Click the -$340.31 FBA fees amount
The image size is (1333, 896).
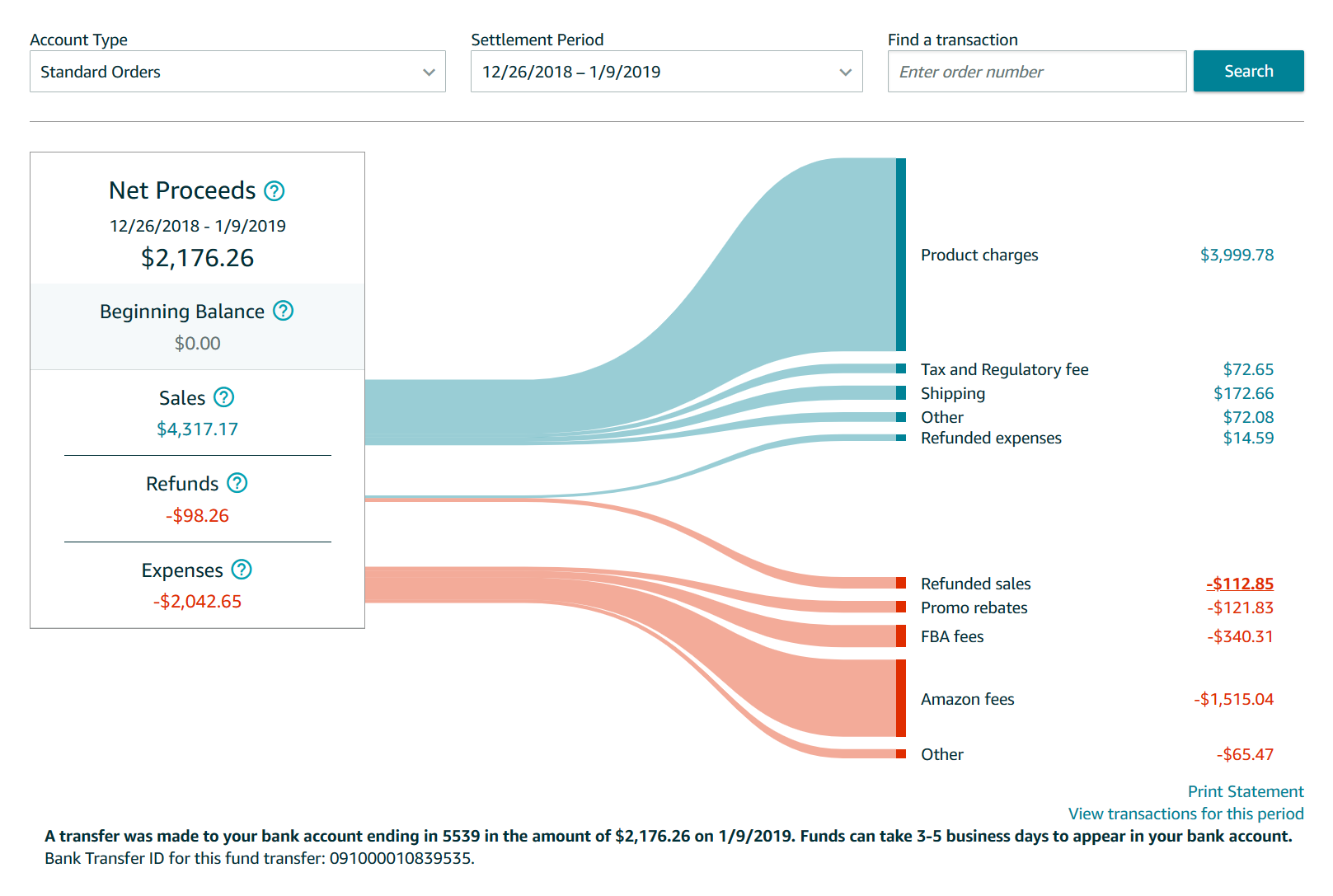(x=1240, y=636)
